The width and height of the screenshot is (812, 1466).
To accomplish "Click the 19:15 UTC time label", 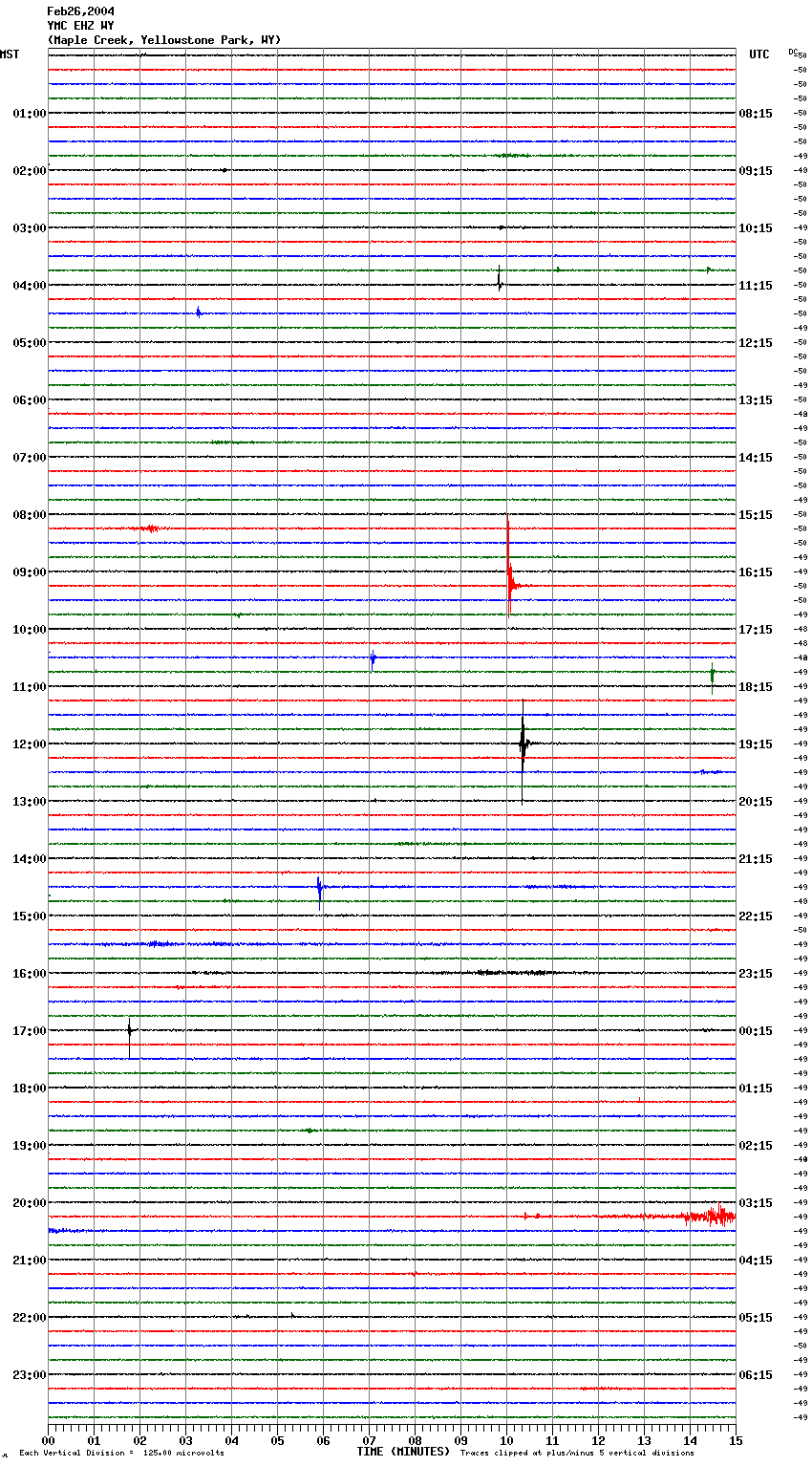I will tap(756, 744).
